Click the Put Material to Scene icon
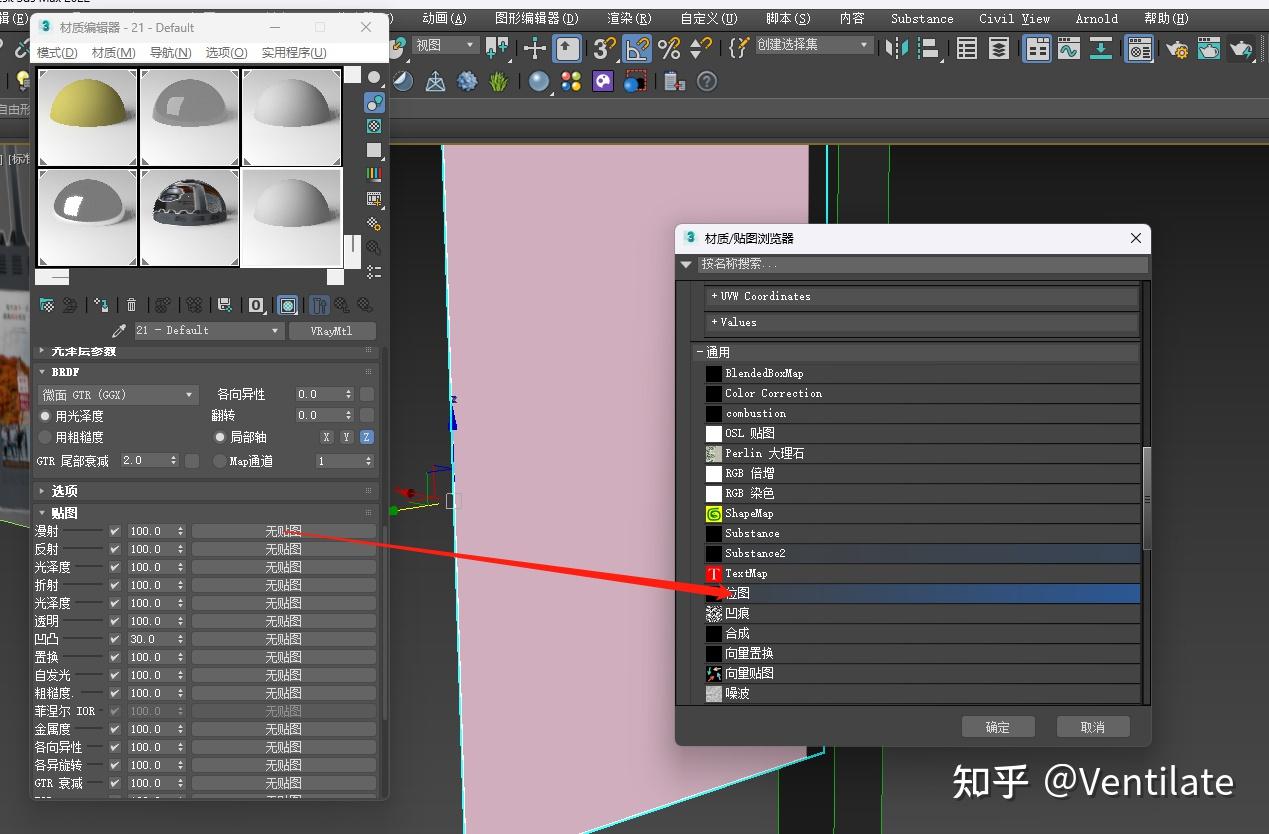This screenshot has width=1269, height=834. pyautogui.click(x=70, y=305)
